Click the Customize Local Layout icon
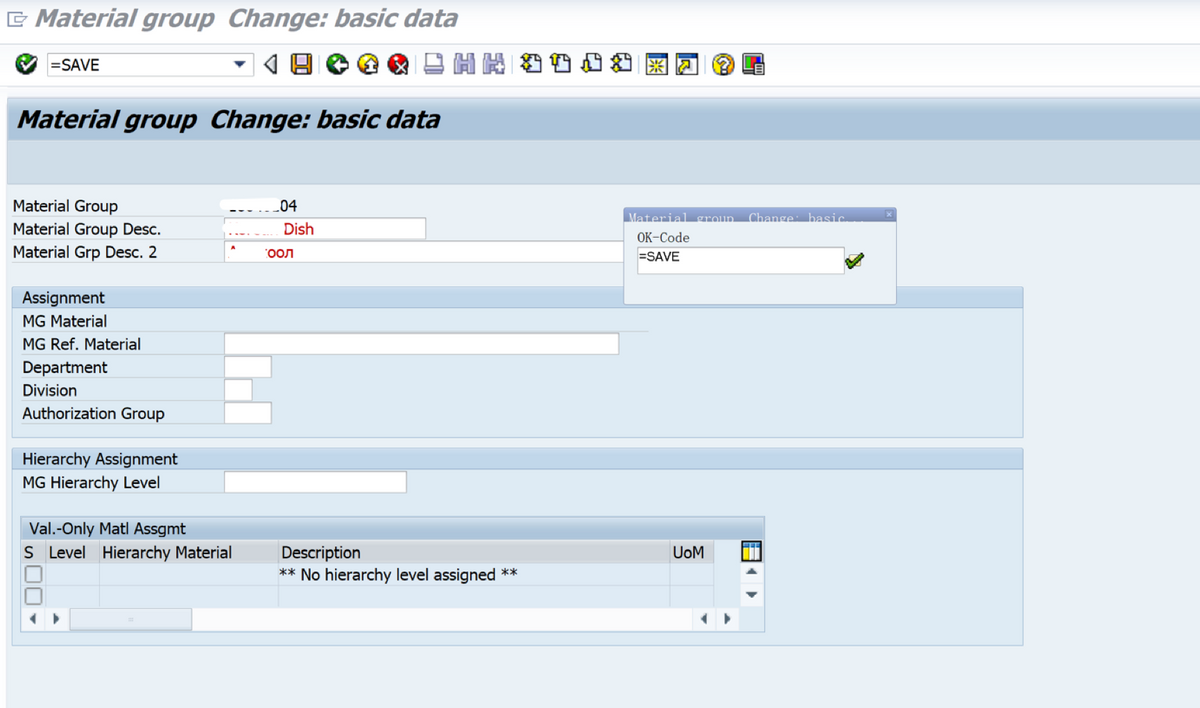The image size is (1200, 708). point(752,63)
